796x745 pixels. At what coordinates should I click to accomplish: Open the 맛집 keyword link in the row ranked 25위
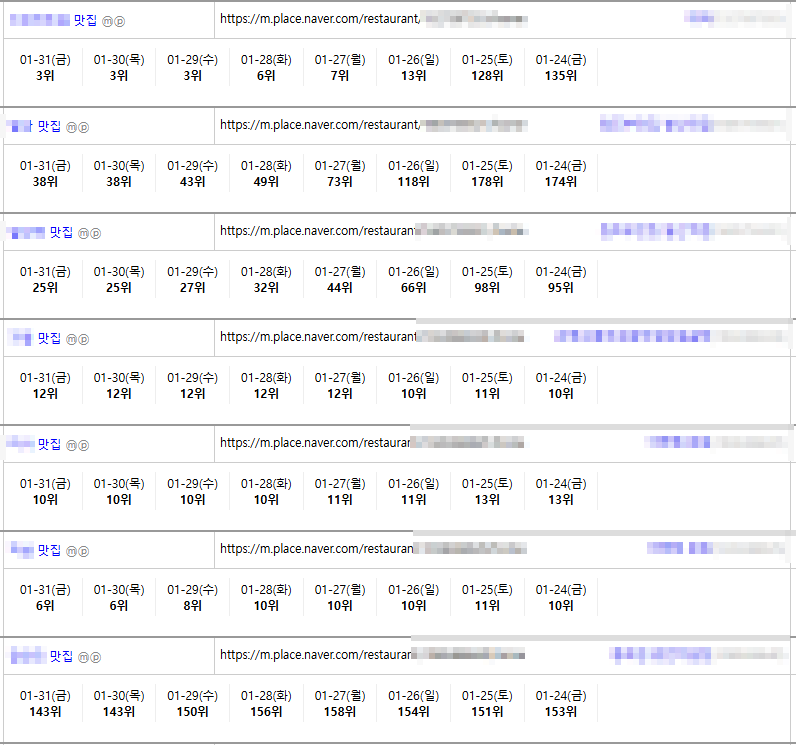62,232
